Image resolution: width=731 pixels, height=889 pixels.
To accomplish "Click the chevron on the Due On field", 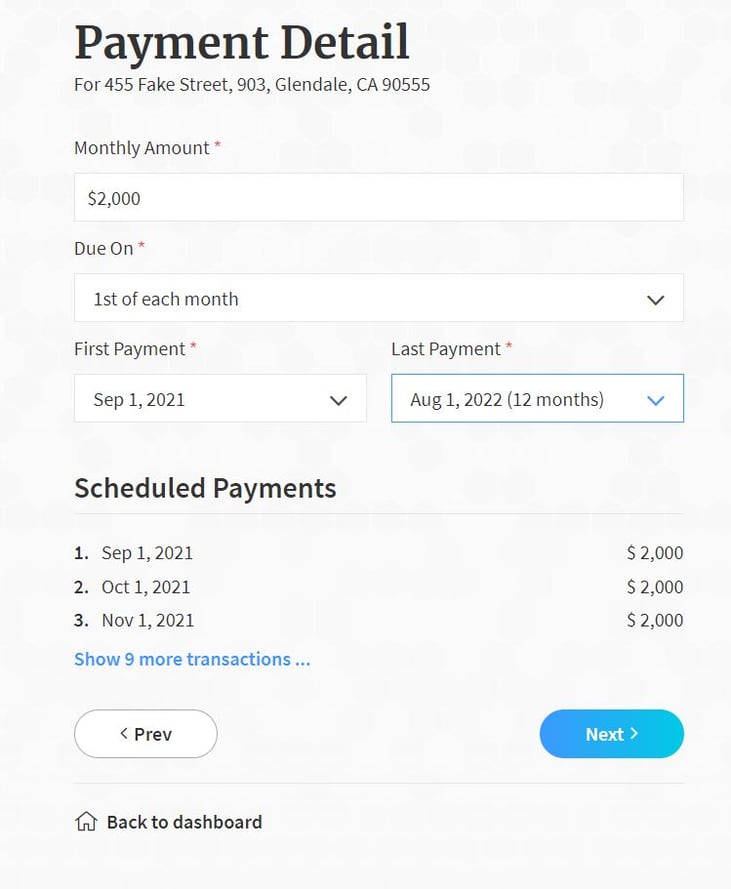I will point(656,298).
